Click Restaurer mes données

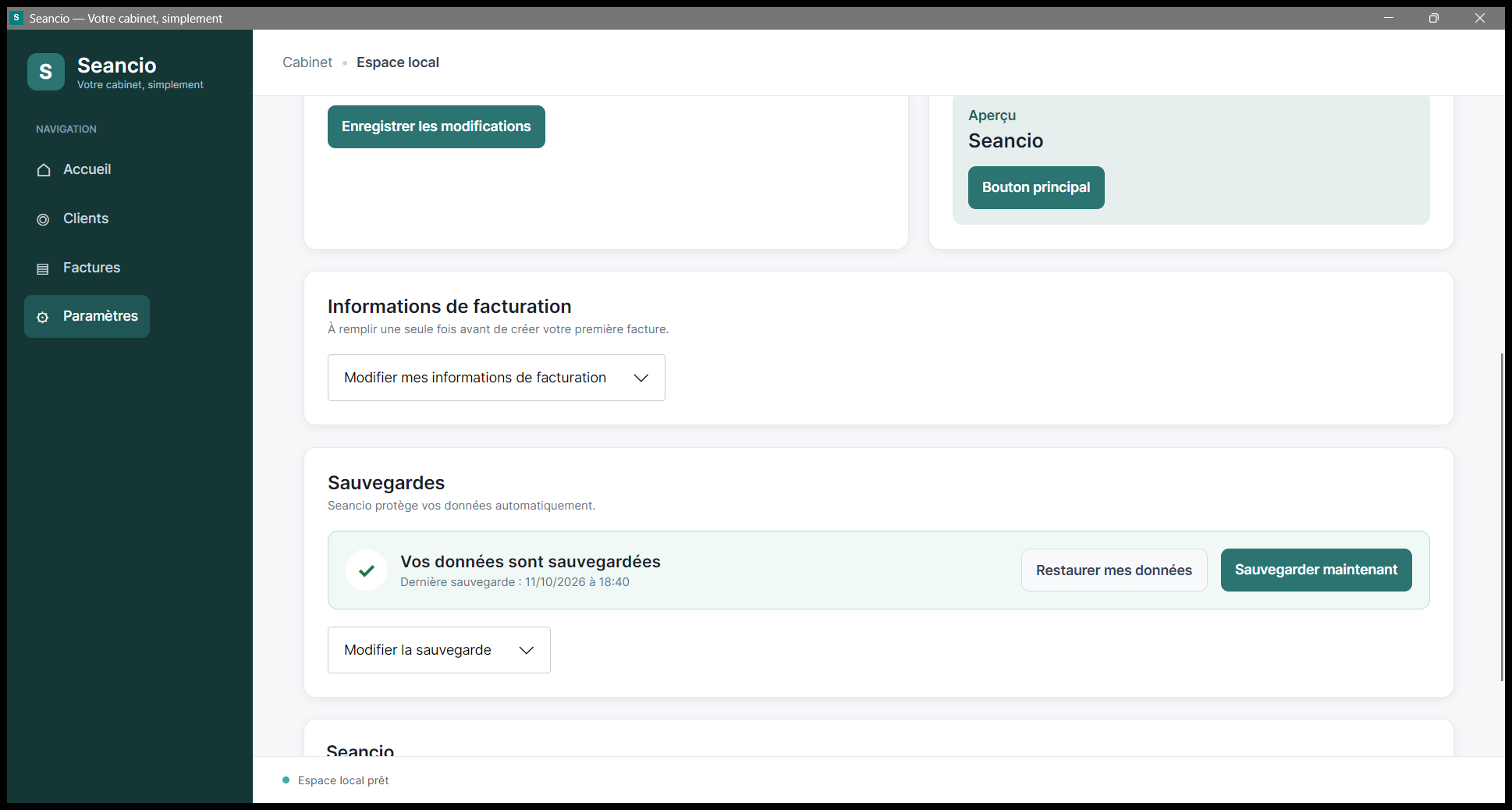click(1114, 570)
